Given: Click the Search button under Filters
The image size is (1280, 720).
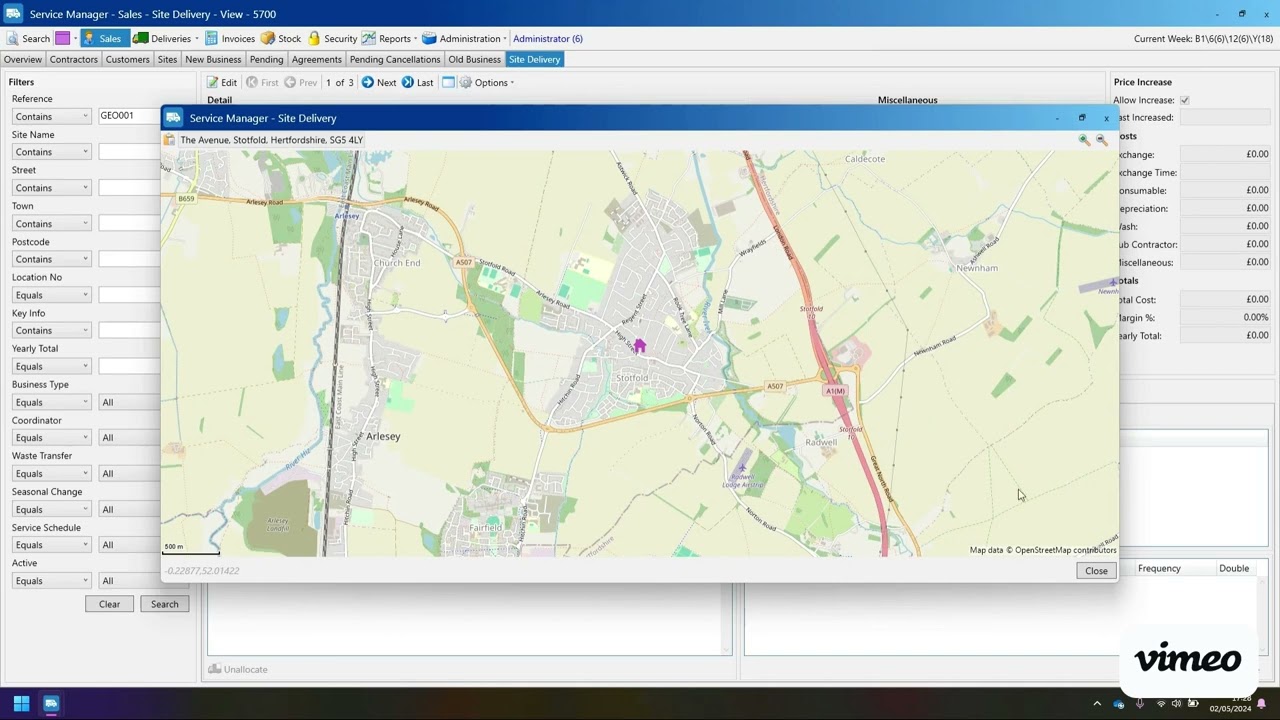Looking at the screenshot, I should pyautogui.click(x=165, y=604).
